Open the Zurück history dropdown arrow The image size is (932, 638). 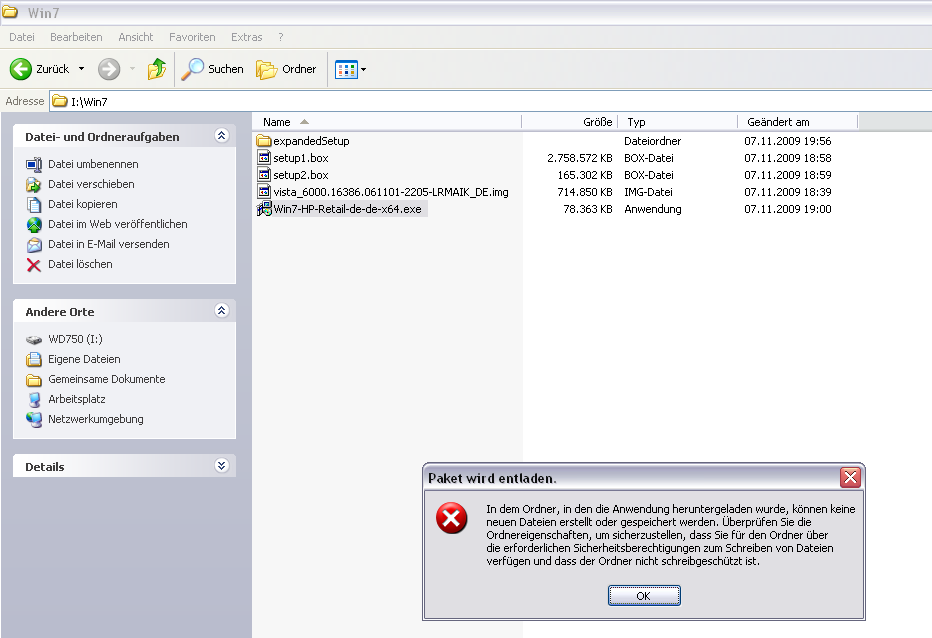(81, 69)
